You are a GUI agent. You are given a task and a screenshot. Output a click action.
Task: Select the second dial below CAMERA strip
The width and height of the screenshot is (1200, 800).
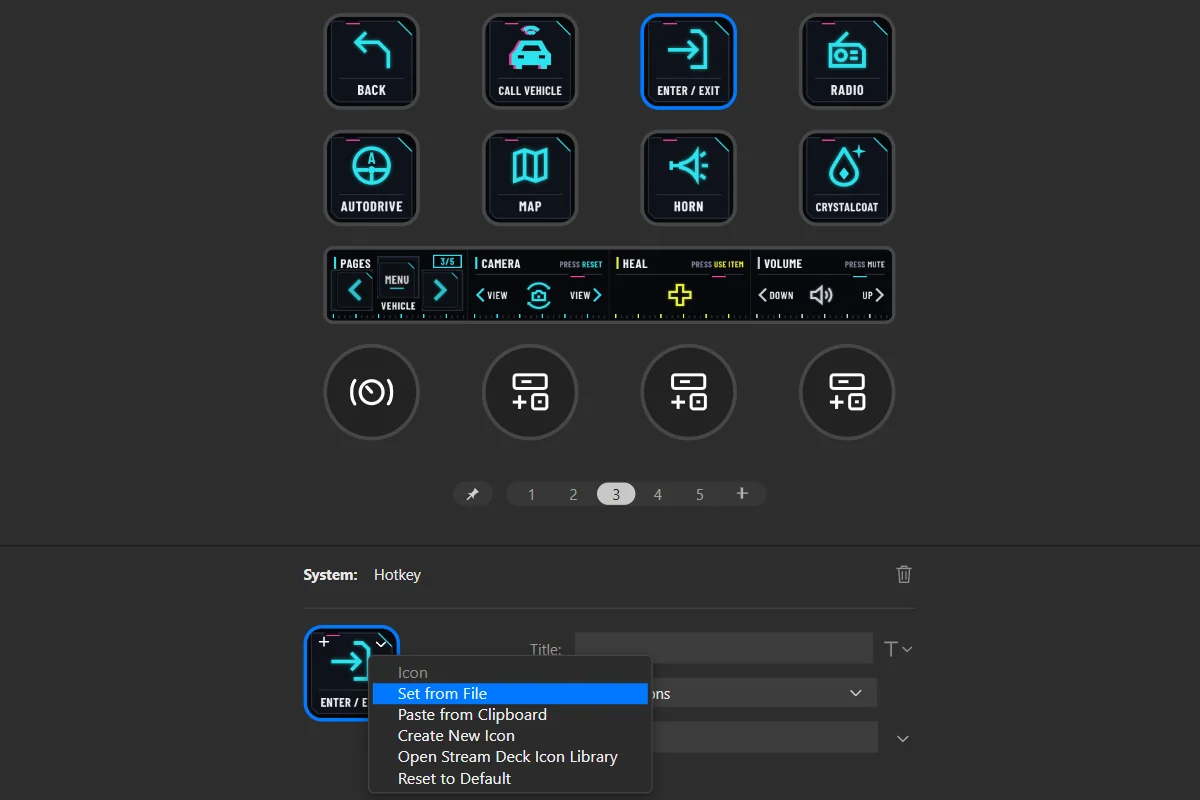point(530,392)
